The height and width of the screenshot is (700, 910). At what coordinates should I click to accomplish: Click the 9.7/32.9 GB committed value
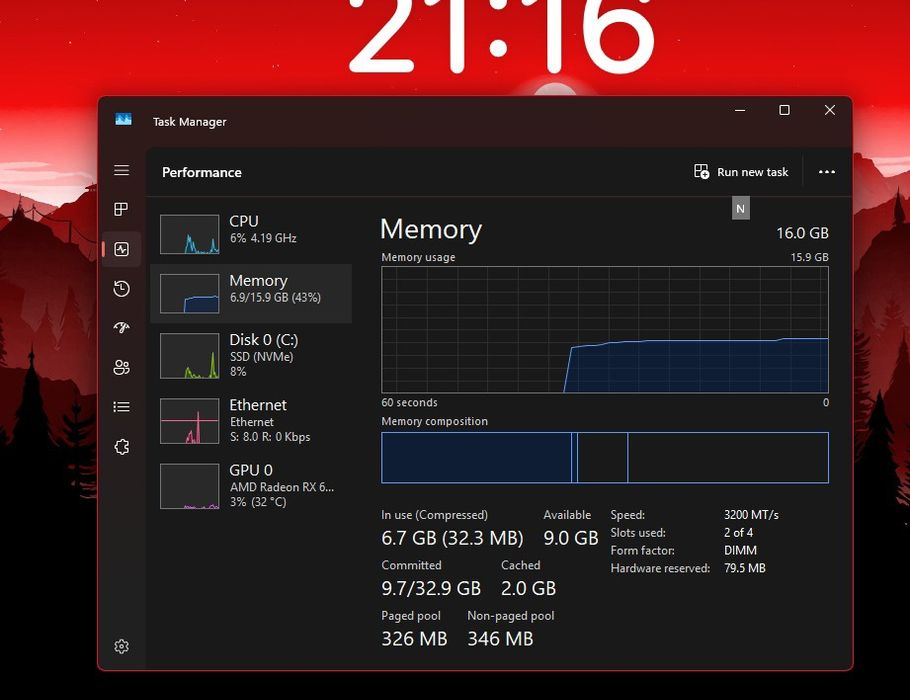point(431,589)
